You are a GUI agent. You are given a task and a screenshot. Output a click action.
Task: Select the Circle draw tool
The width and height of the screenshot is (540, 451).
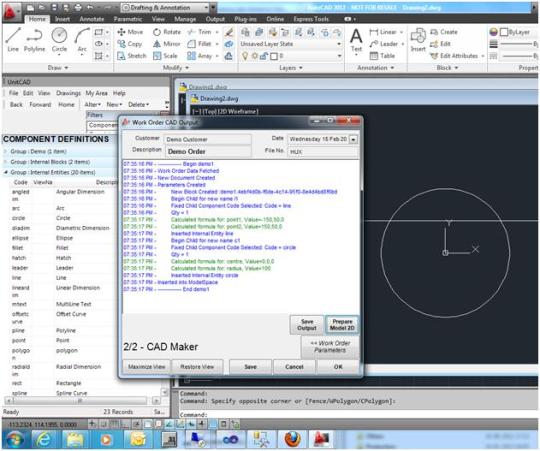(59, 40)
